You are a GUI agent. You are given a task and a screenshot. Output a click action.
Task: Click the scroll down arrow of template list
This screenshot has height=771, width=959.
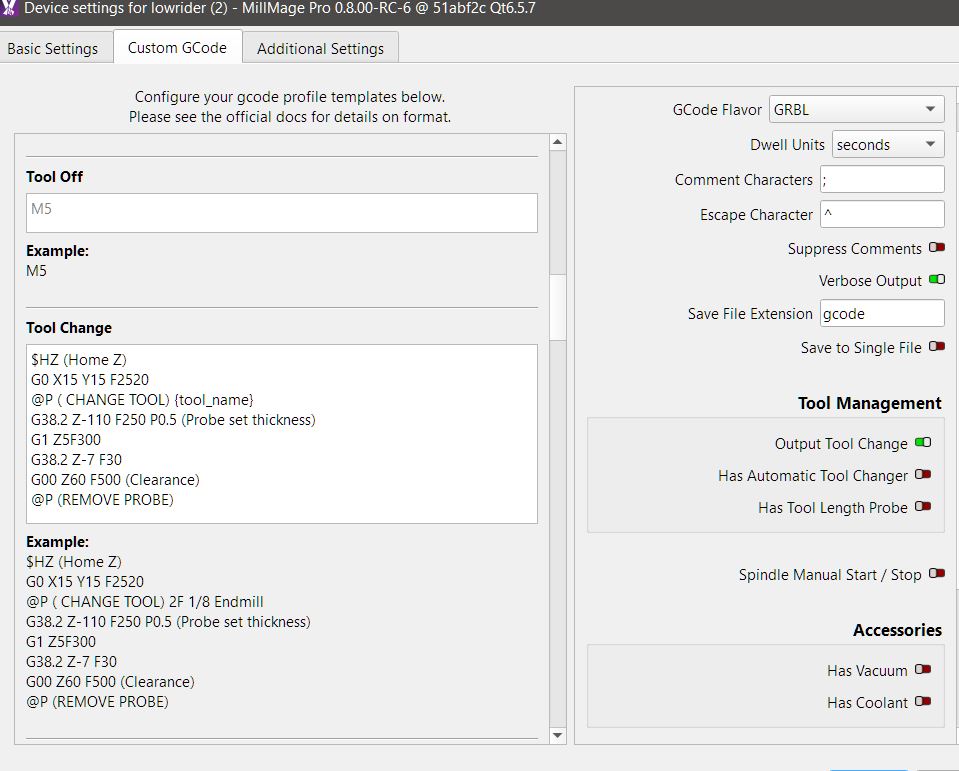(557, 735)
